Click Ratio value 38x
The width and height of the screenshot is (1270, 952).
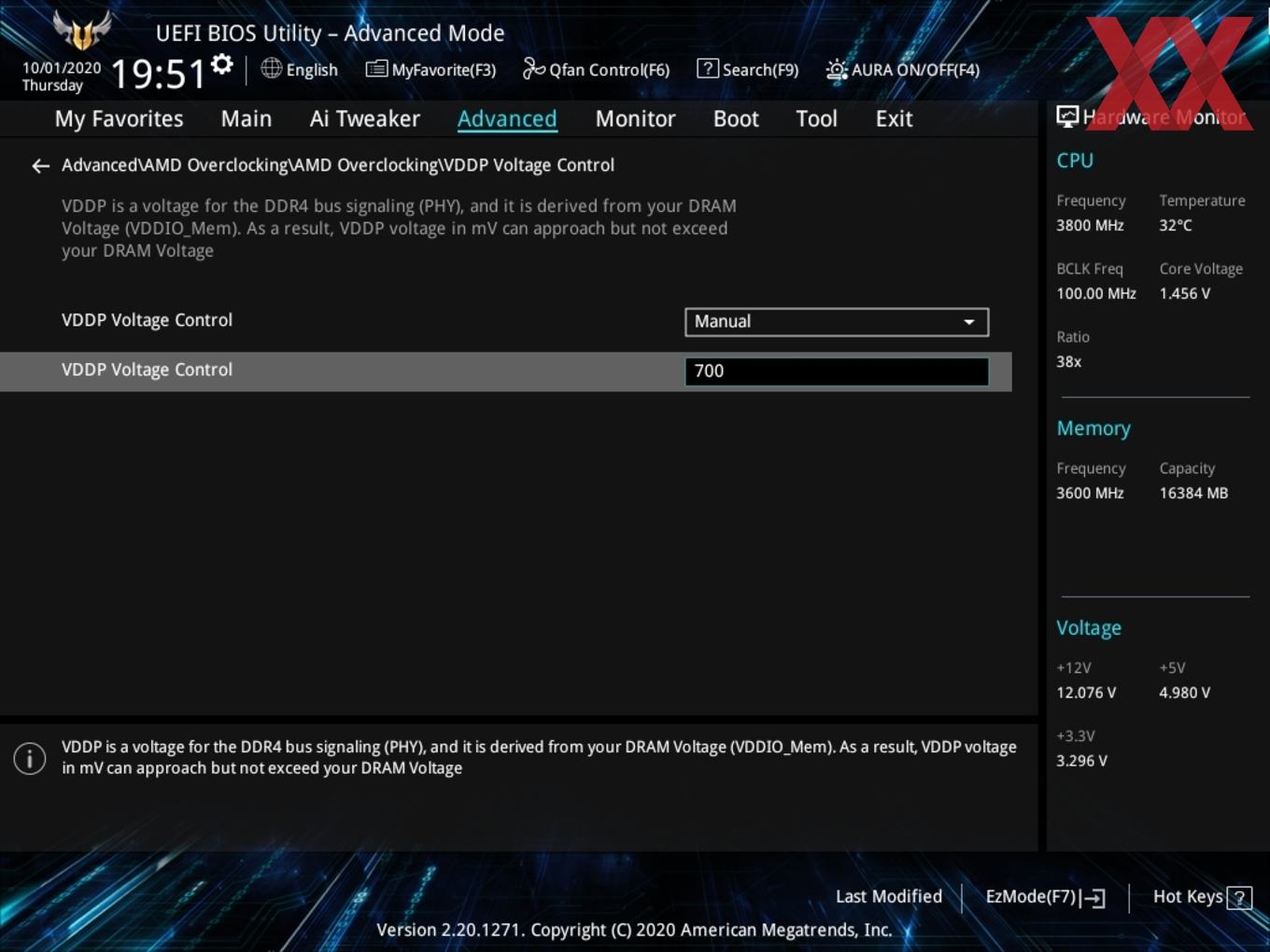(1068, 361)
